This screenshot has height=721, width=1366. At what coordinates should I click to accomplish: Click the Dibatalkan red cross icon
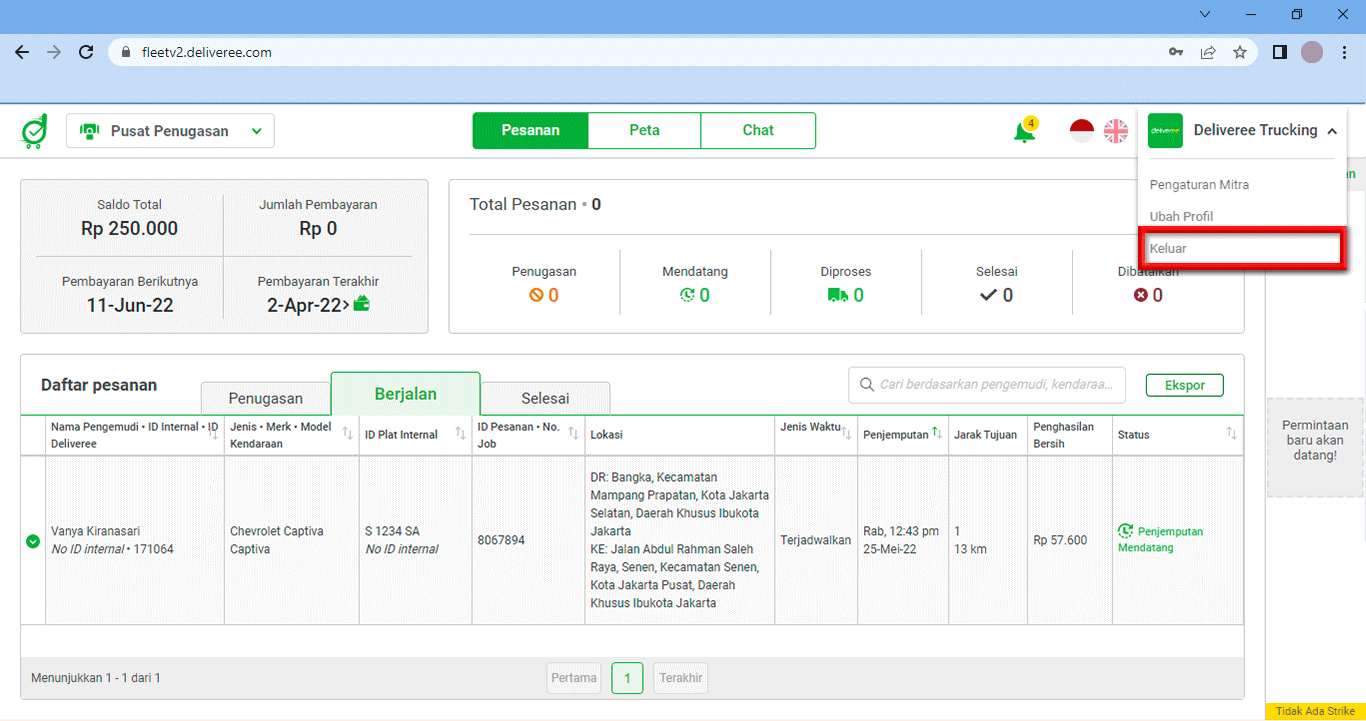(1140, 296)
